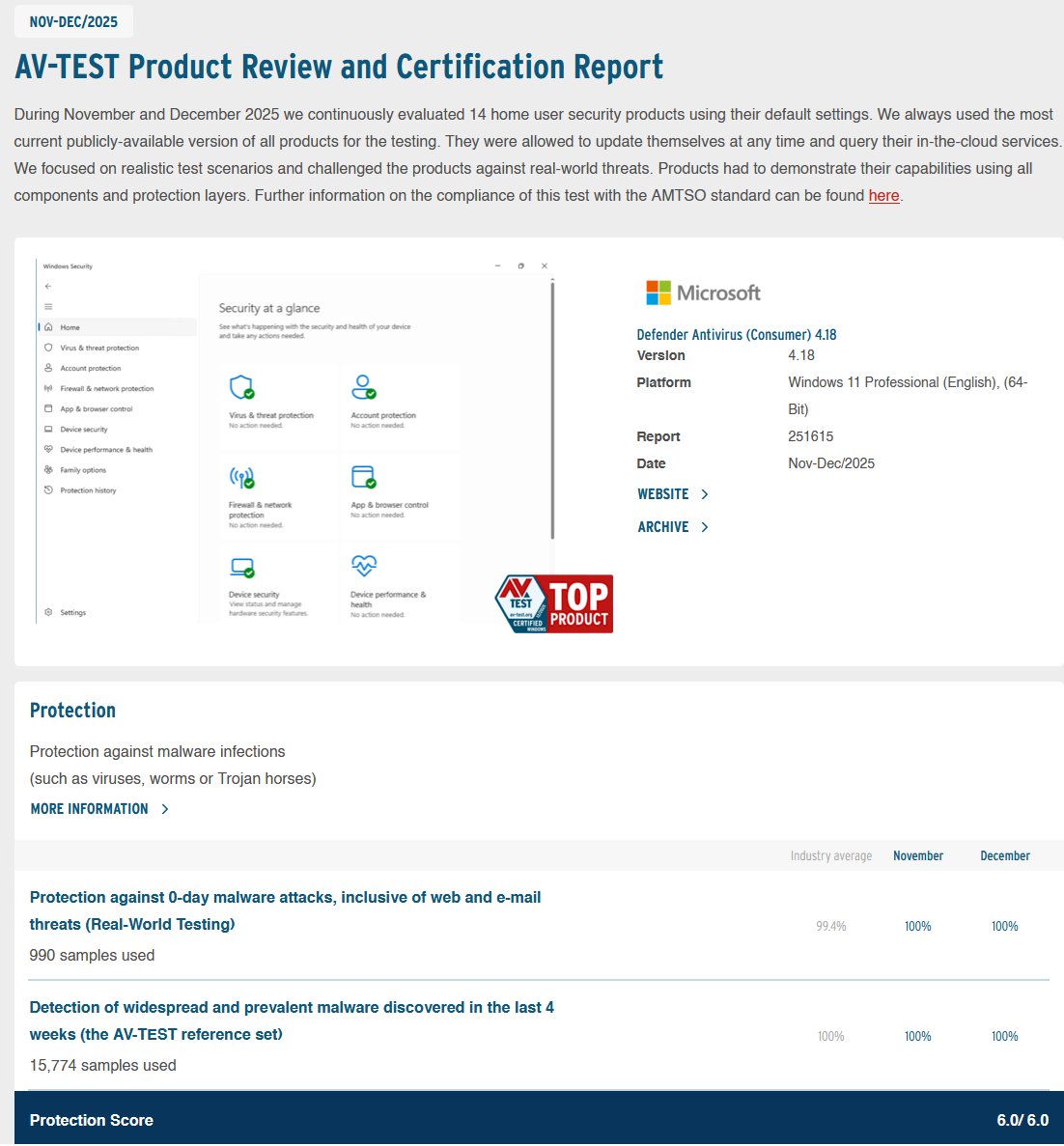This screenshot has height=1146, width=1064.
Task: Open the Defender Antivirus (Consumer) 4.18 link
Action: tap(736, 334)
